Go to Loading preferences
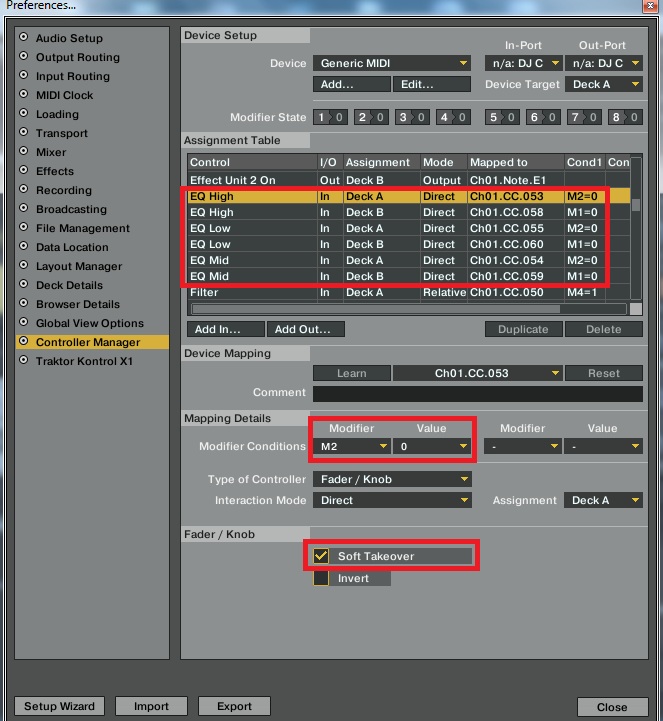 point(57,114)
